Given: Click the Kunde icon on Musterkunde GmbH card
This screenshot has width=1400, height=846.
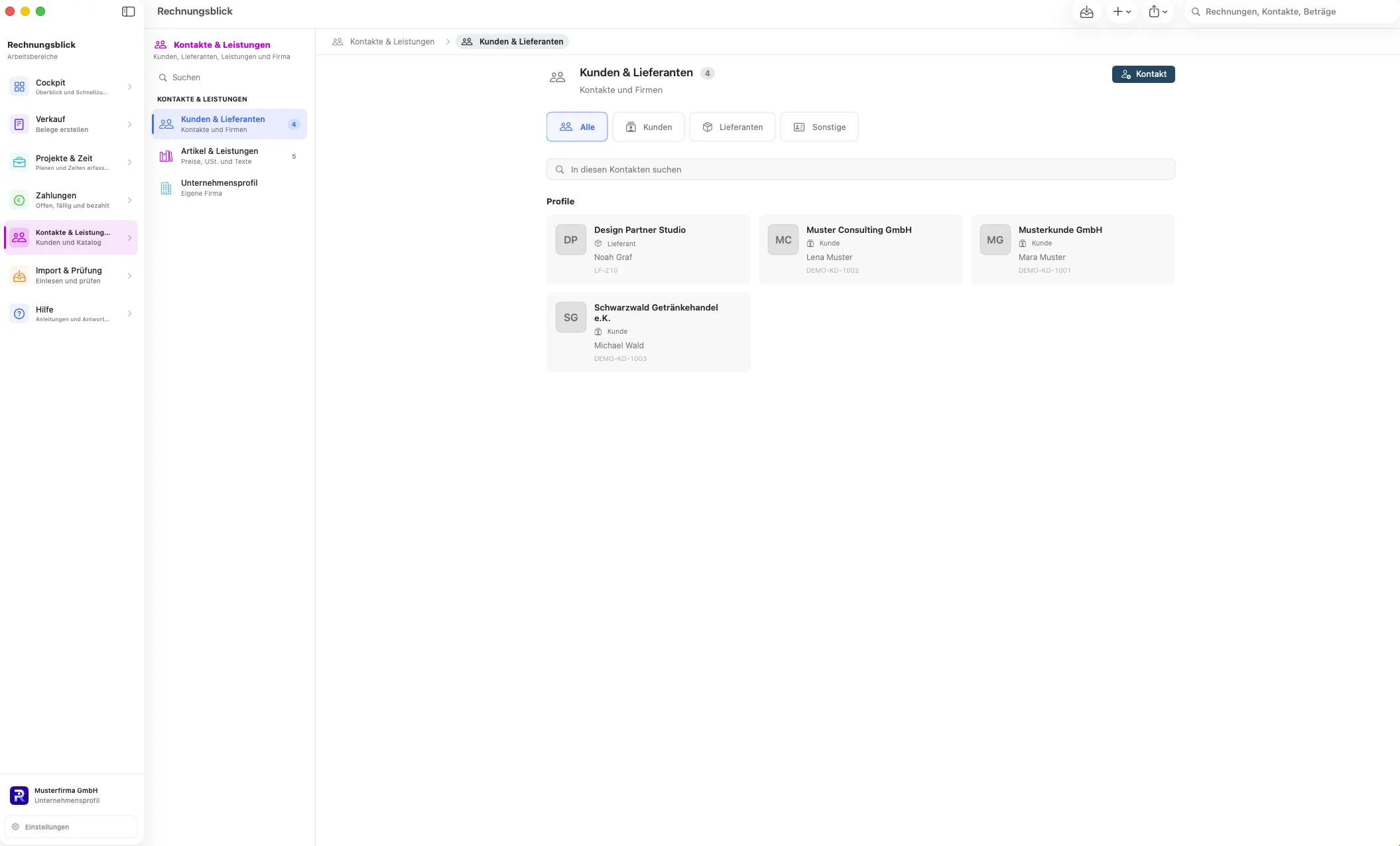Looking at the screenshot, I should (1023, 244).
